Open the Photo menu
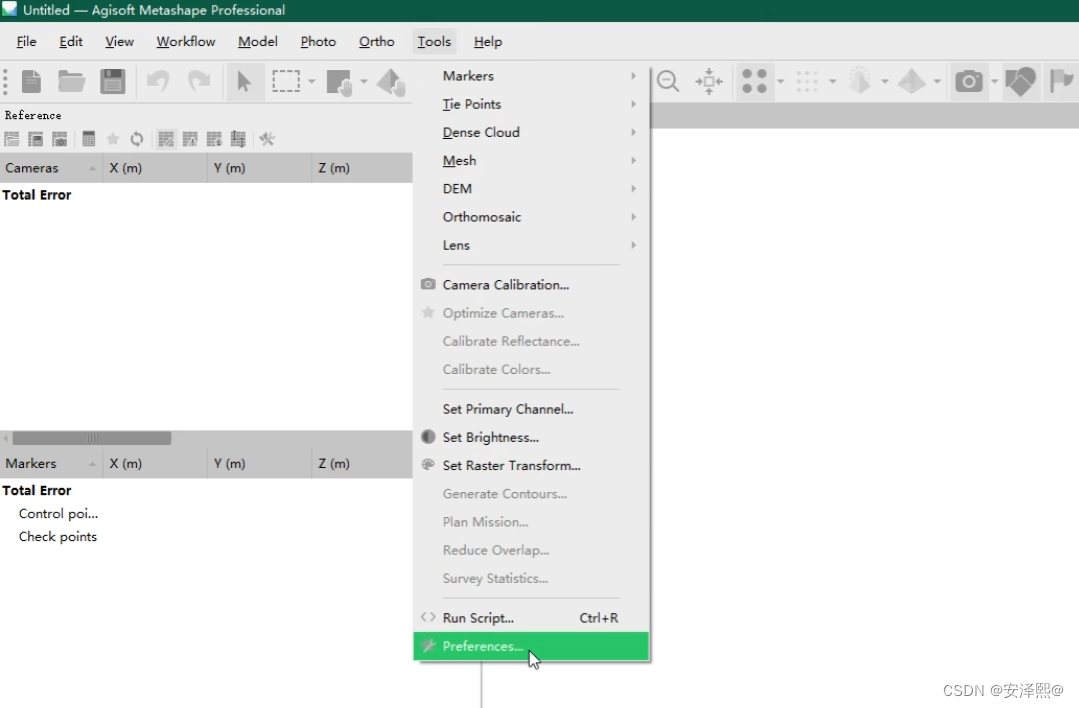Viewport: 1079px width, 708px height. click(318, 42)
